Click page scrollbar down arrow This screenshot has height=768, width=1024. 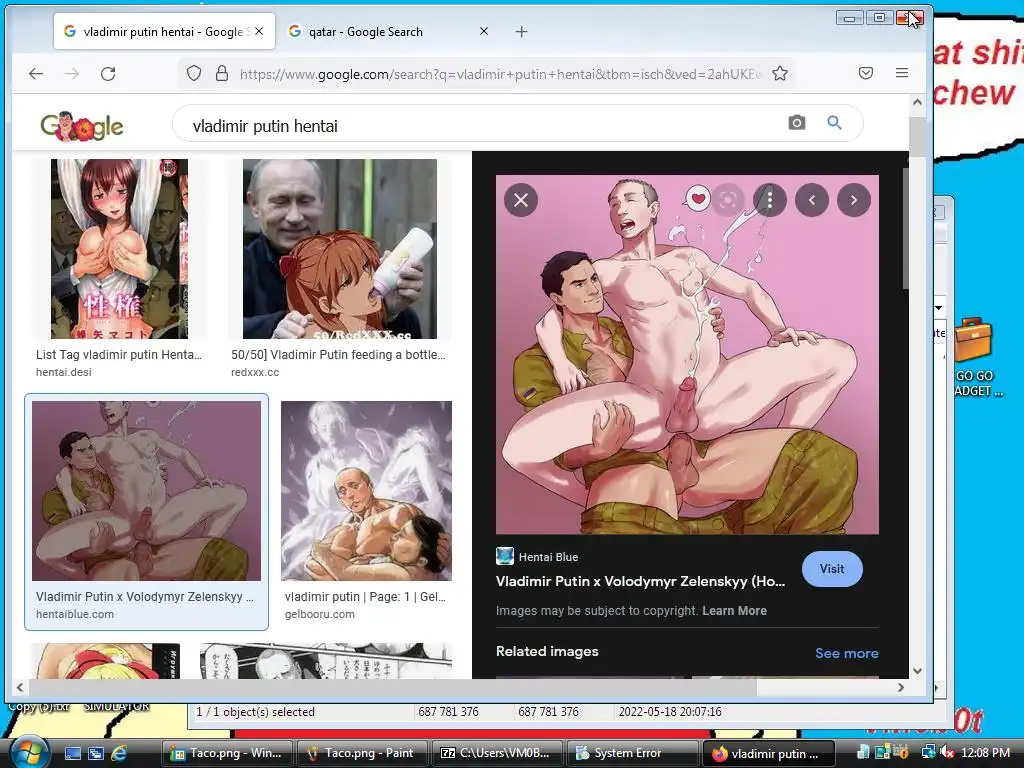(x=917, y=671)
